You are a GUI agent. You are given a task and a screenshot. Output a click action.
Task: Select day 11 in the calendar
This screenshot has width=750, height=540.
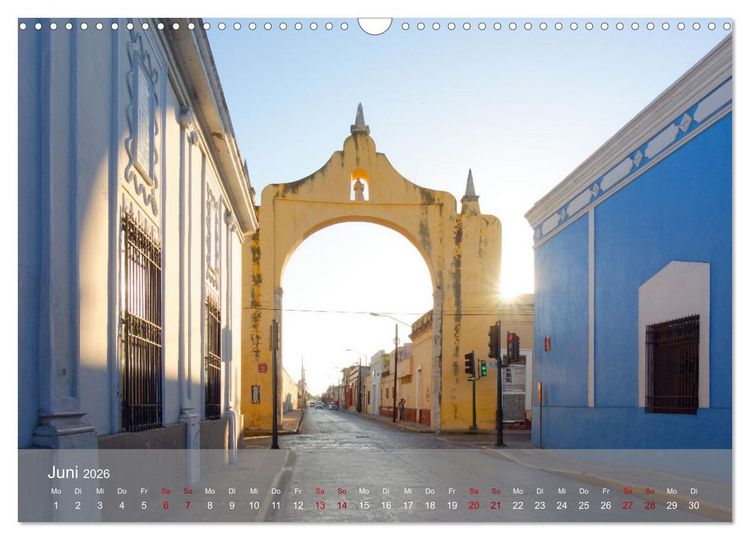[276, 506]
